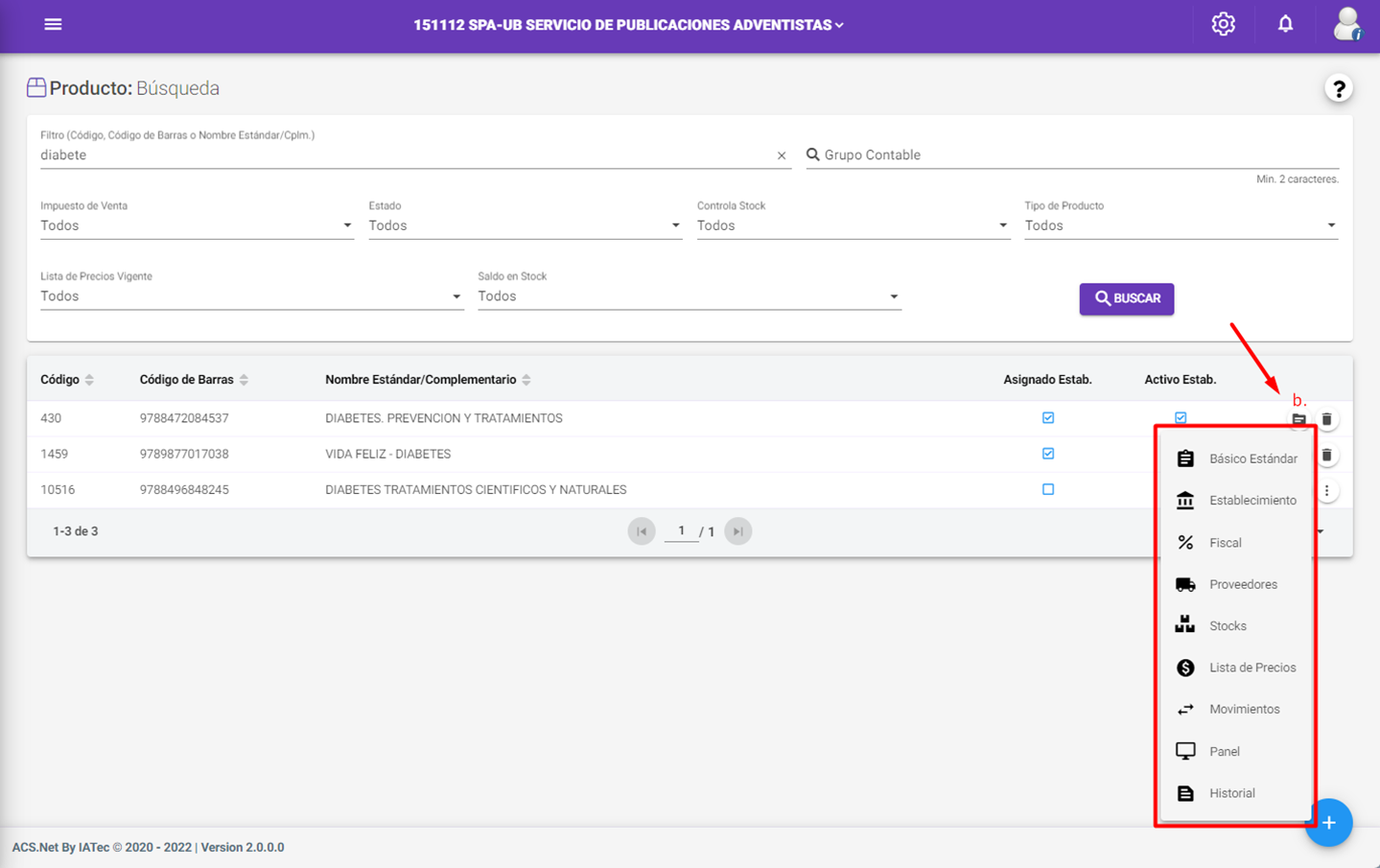This screenshot has height=868, width=1380.
Task: Open the settings gear icon
Action: (1223, 25)
